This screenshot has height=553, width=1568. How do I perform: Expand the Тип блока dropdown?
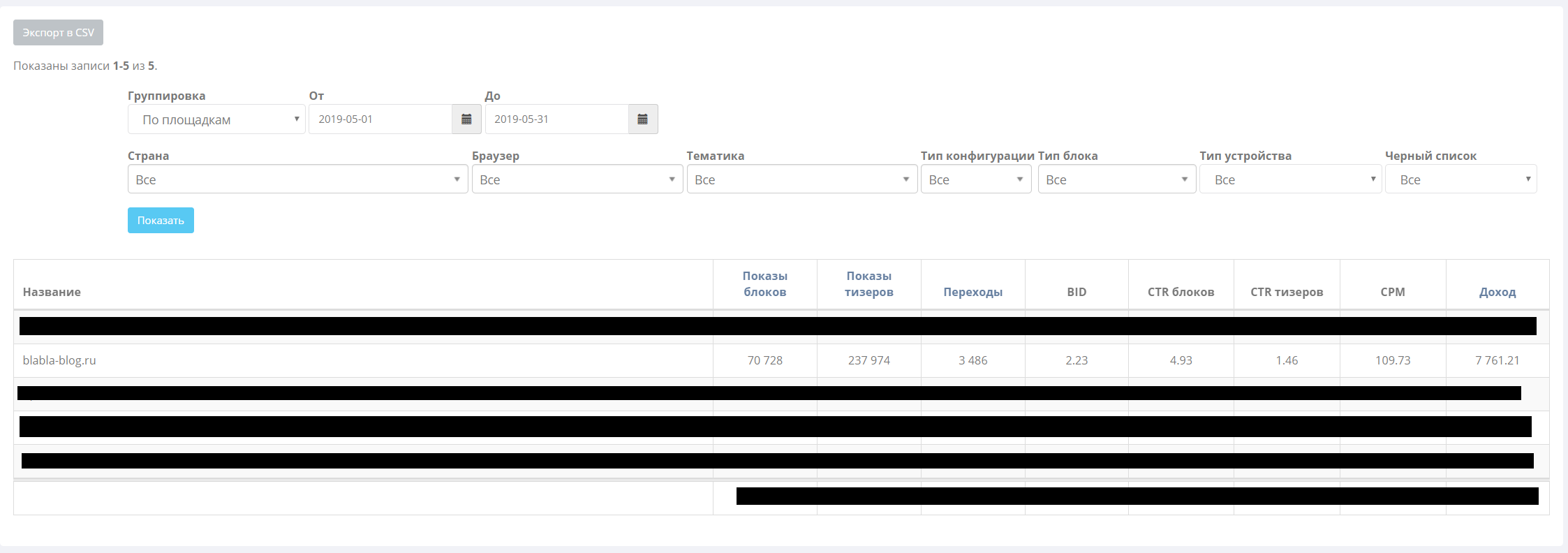point(1117,179)
